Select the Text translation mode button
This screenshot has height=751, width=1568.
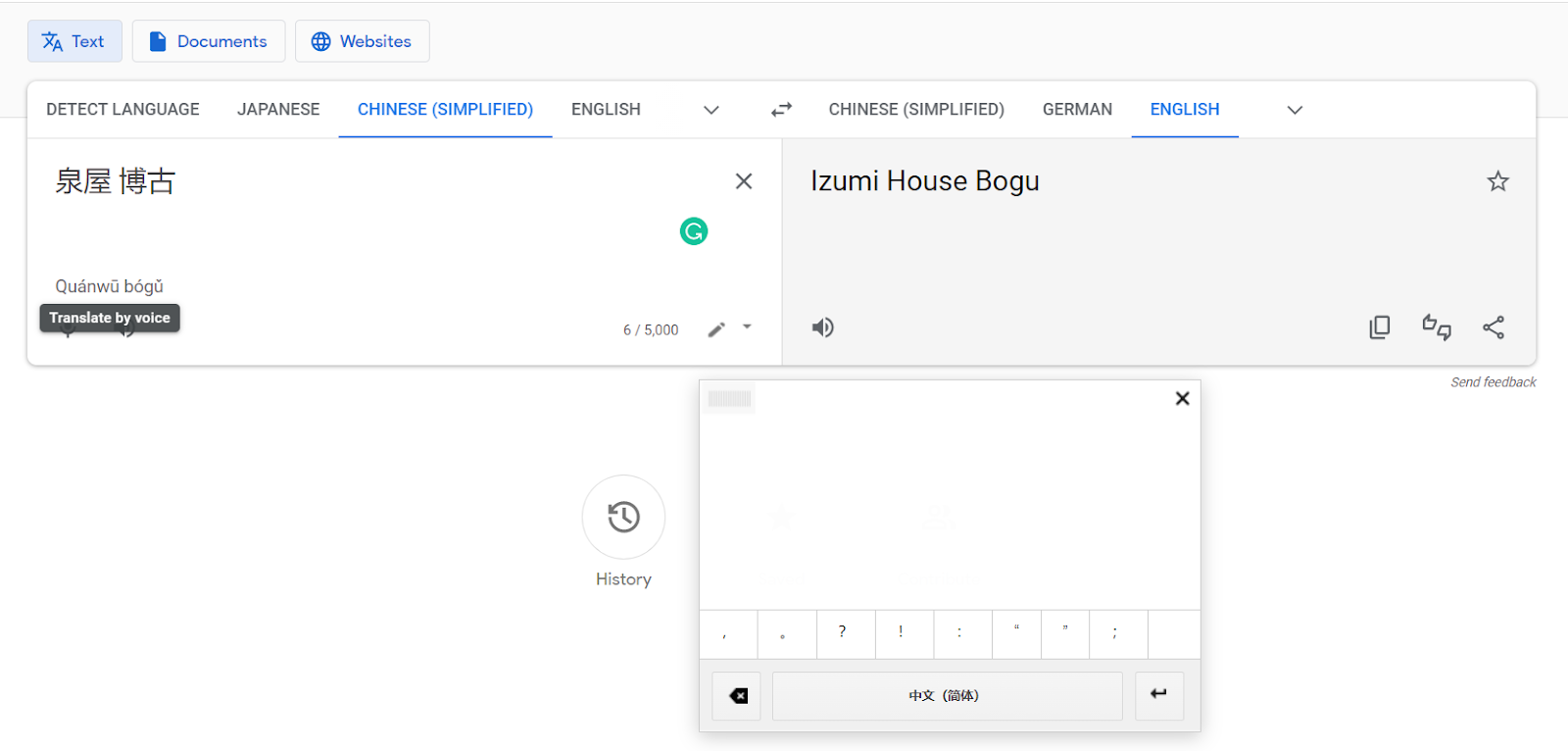coord(74,41)
